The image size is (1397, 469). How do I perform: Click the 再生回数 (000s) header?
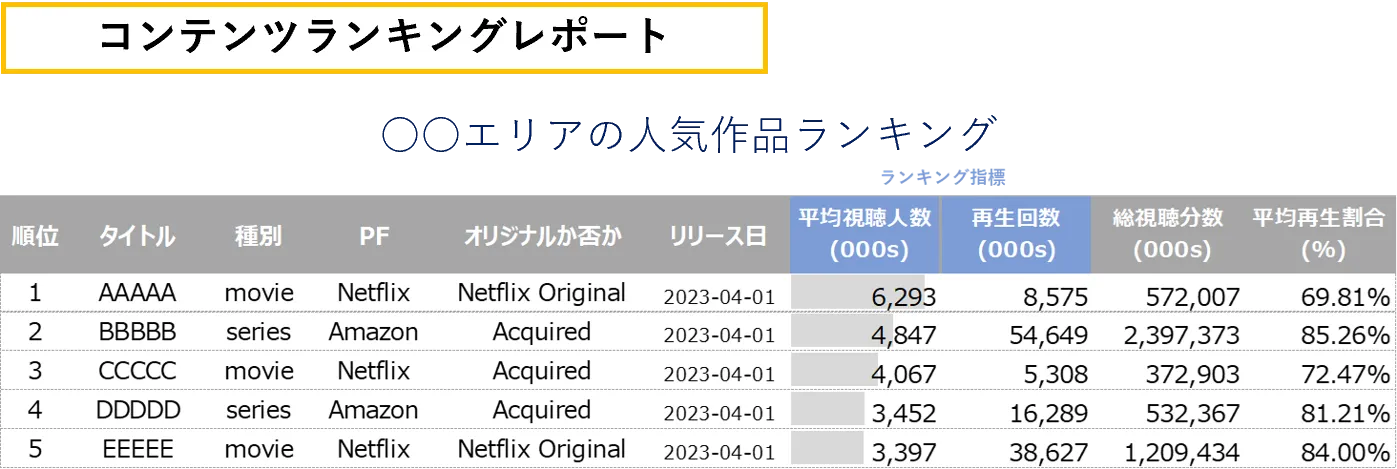tap(1016, 234)
